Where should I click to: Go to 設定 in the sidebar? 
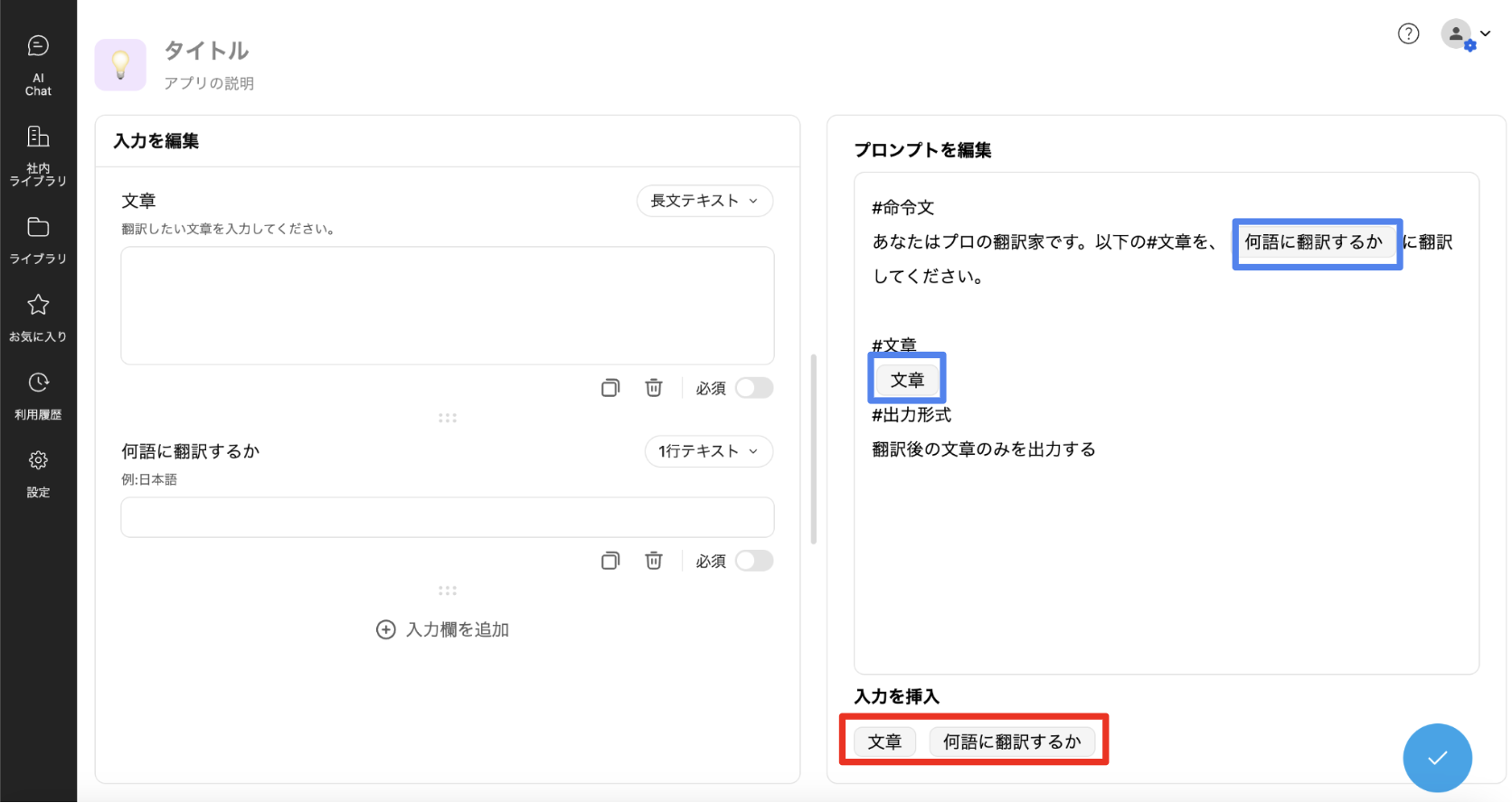point(38,473)
